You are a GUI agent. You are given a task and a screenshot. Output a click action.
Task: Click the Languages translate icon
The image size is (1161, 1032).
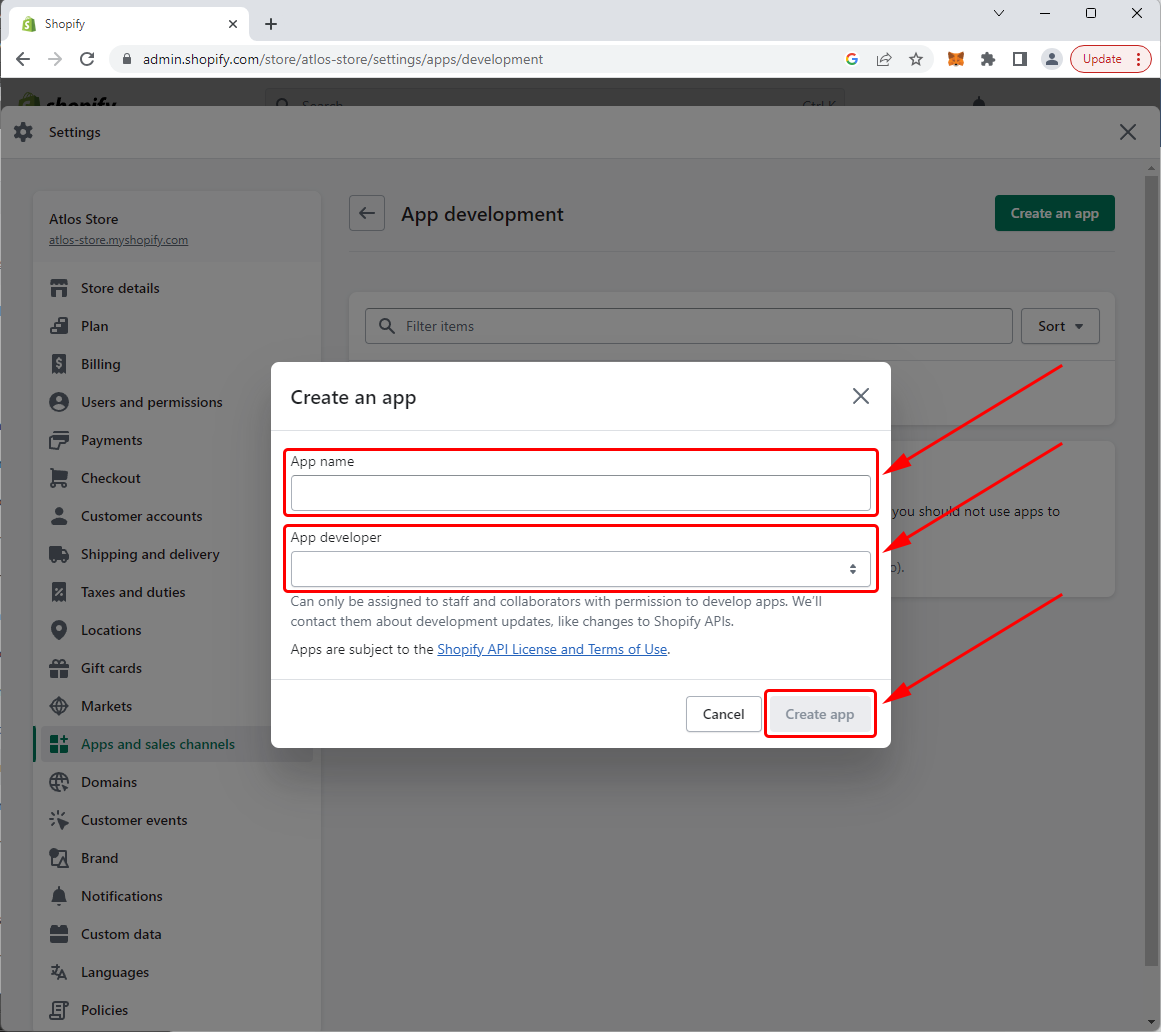click(59, 972)
